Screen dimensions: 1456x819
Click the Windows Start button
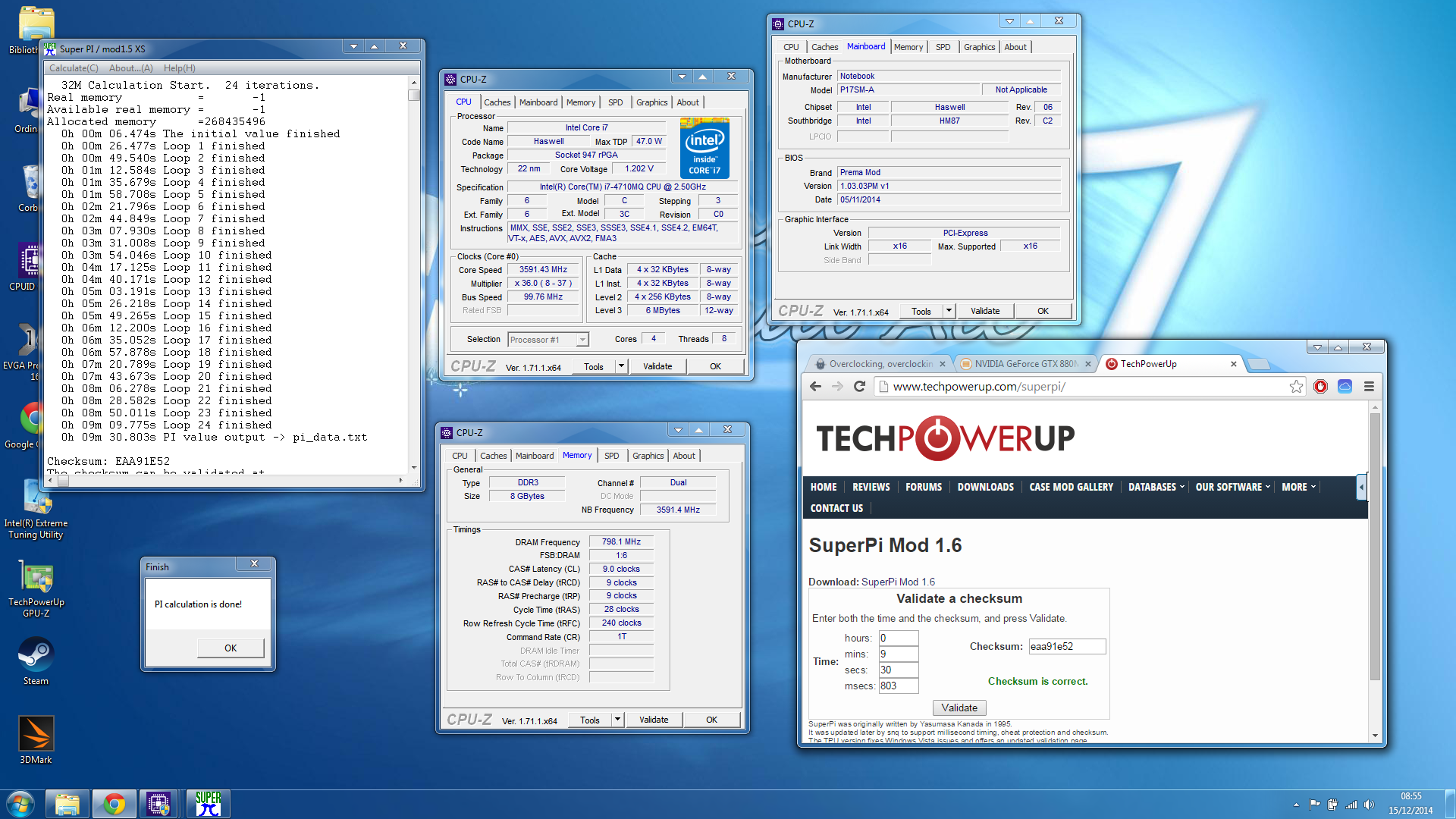pos(20,804)
